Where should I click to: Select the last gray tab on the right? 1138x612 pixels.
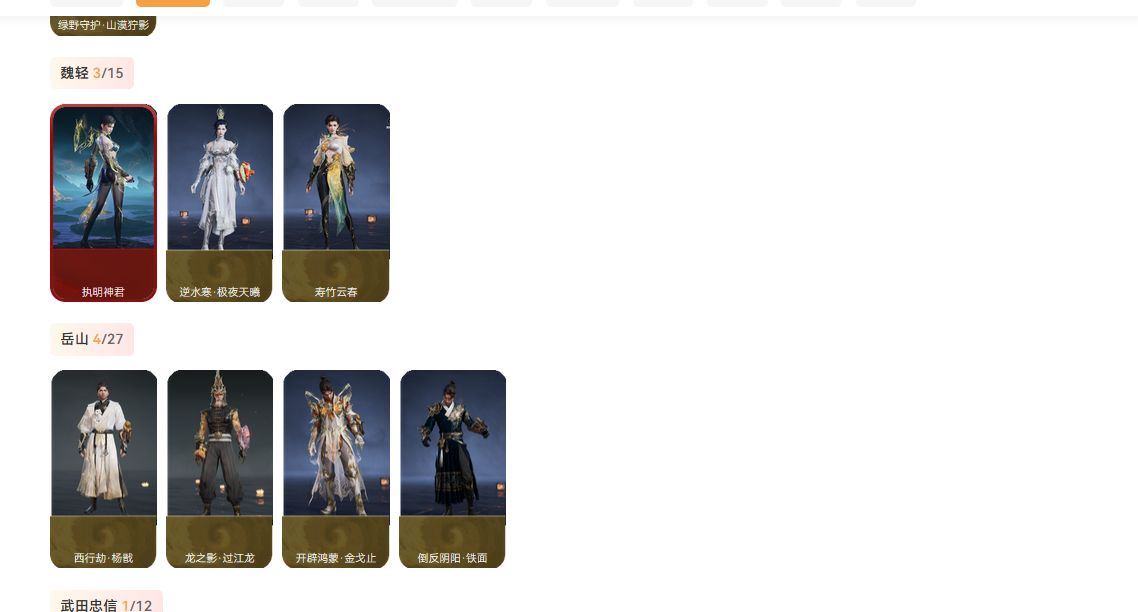pyautogui.click(x=885, y=3)
